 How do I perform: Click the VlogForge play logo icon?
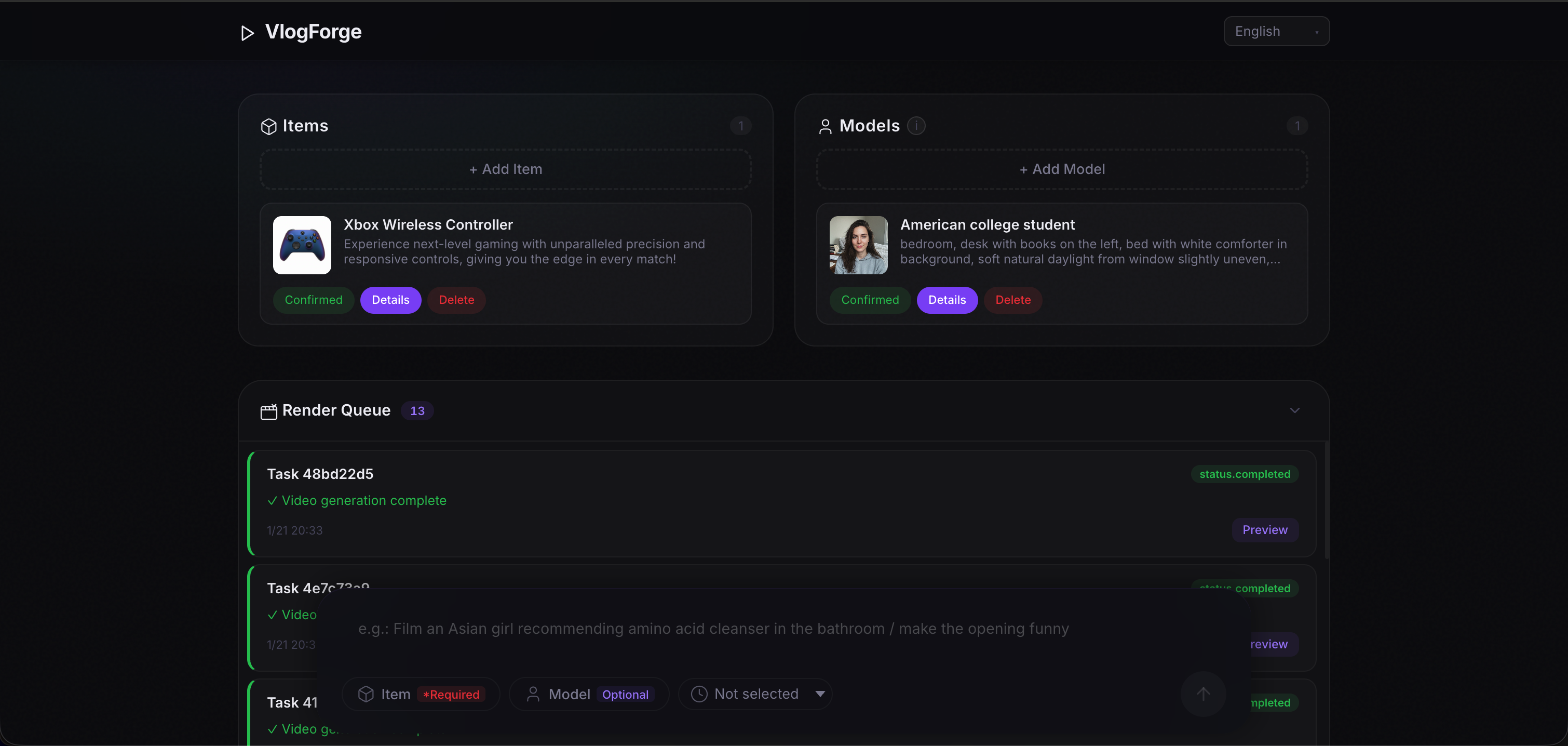coord(247,32)
